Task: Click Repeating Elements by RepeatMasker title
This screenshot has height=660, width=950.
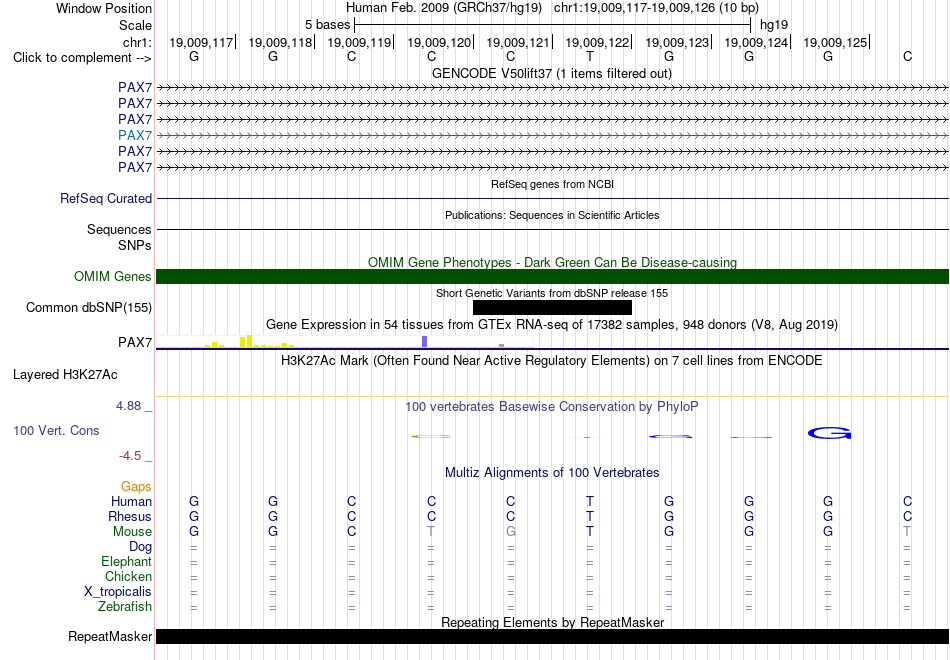Action: (553, 622)
